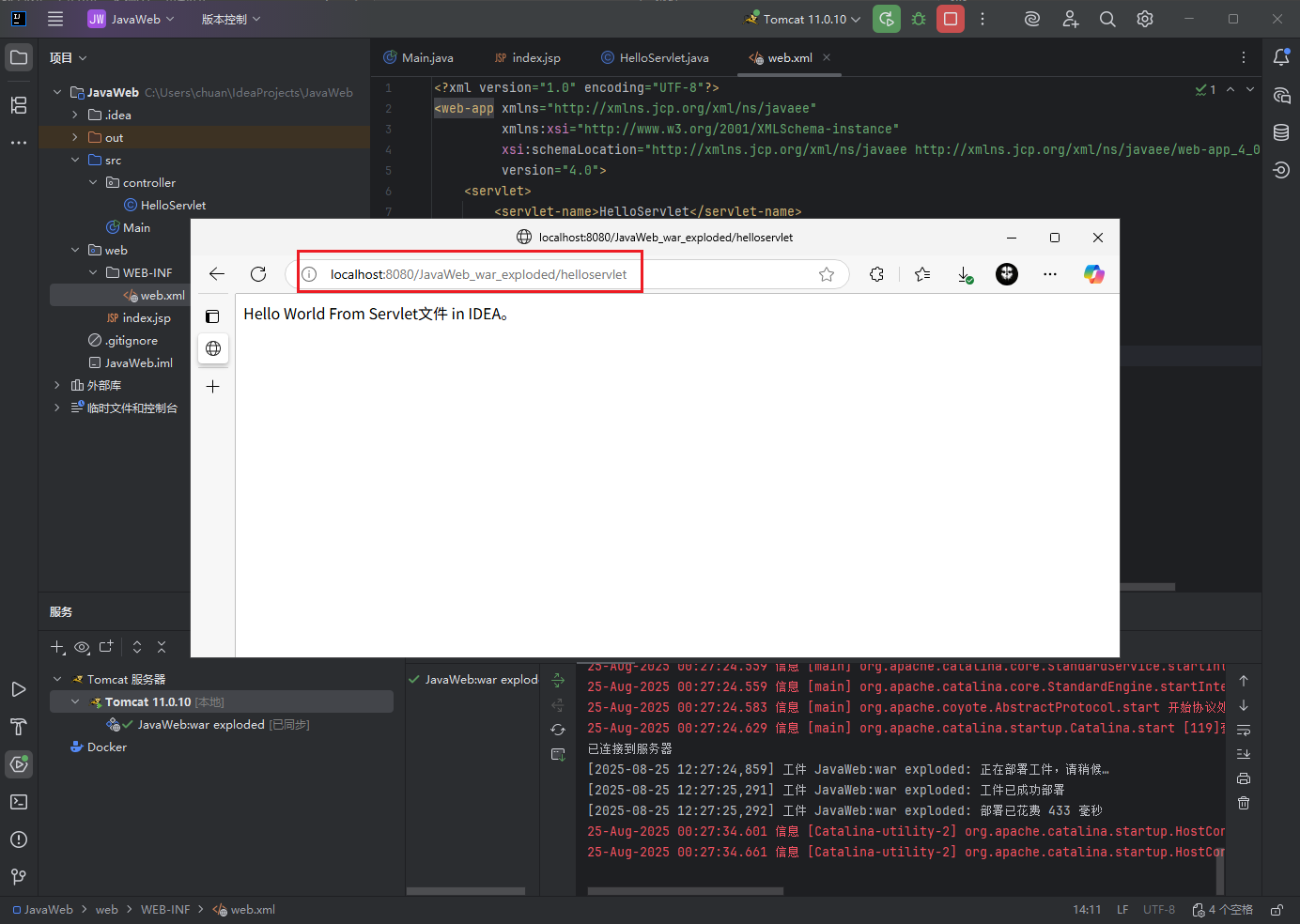Click the rerun Tomcat 11.0.10 button
This screenshot has height=924, width=1300.
click(x=887, y=19)
